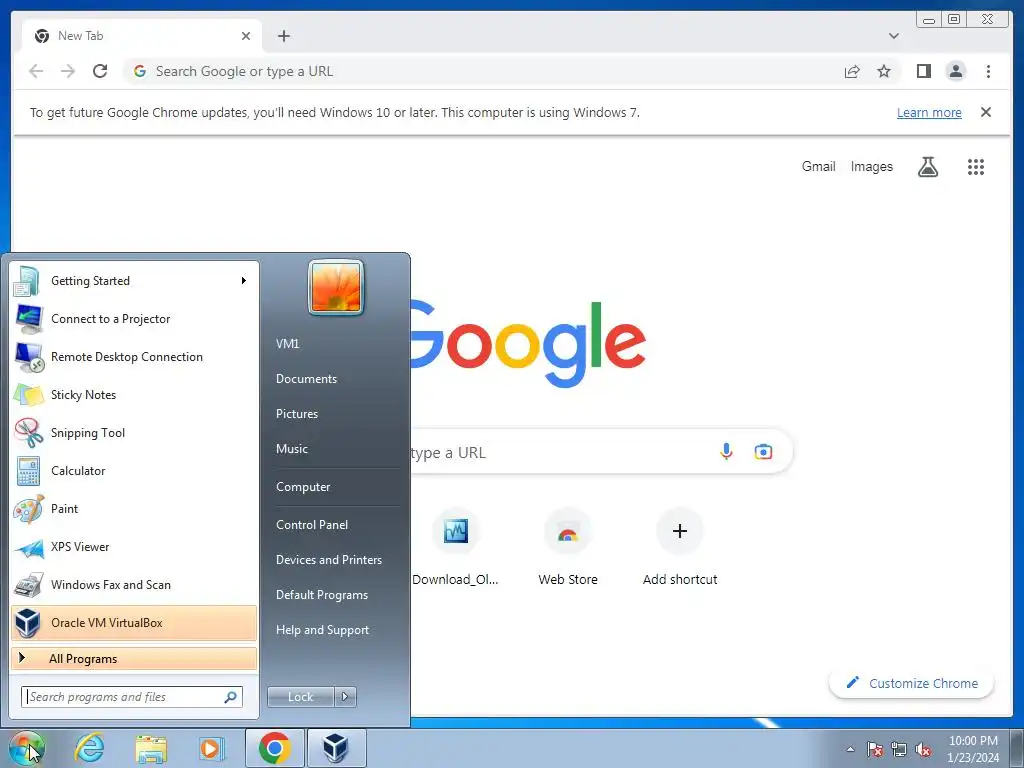This screenshot has height=768, width=1024.
Task: Toggle Chrome's side panel
Action: (923, 71)
